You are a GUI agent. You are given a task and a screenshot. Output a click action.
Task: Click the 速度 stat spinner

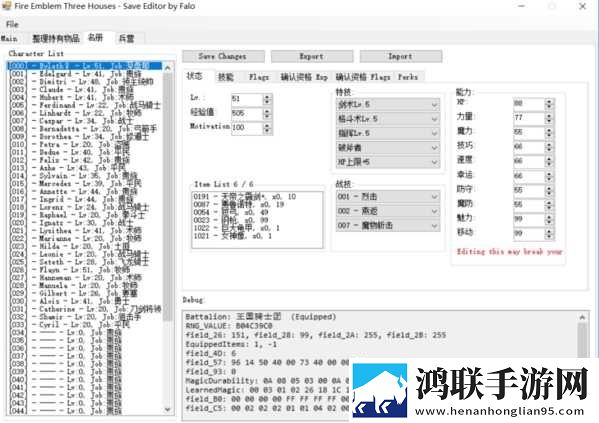click(x=549, y=161)
